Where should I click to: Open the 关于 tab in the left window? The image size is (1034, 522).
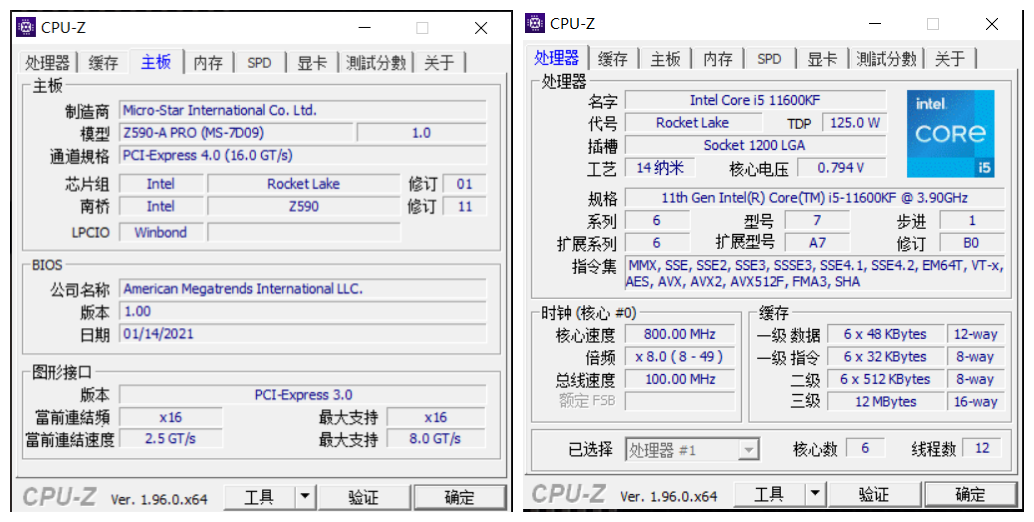[440, 63]
